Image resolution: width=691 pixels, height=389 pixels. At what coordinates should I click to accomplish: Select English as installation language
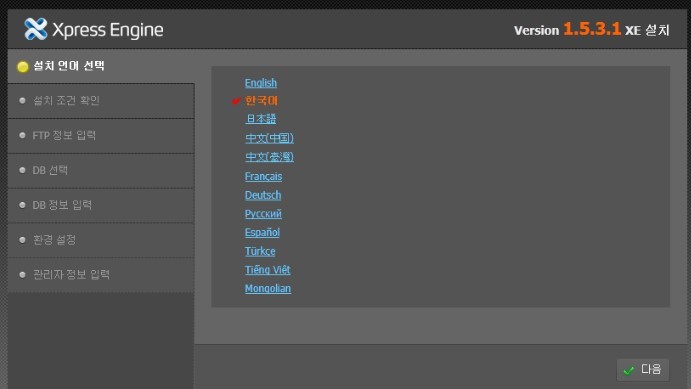pos(261,83)
